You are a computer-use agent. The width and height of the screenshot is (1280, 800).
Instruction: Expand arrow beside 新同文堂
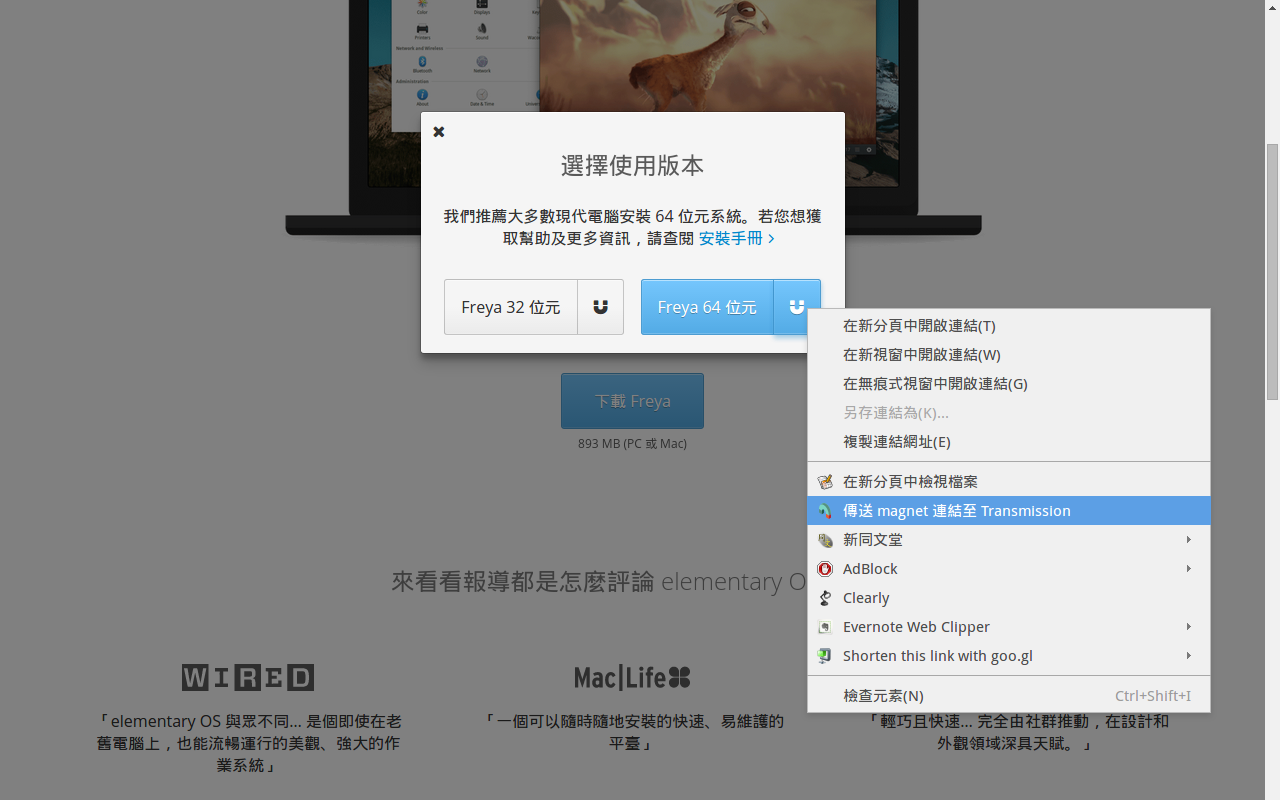coord(1189,540)
